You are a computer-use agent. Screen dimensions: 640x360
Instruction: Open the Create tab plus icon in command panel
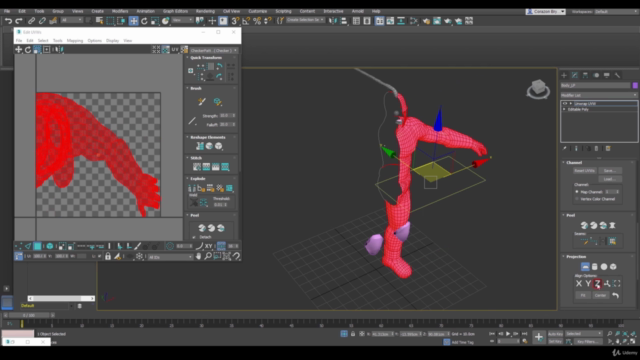pos(564,75)
